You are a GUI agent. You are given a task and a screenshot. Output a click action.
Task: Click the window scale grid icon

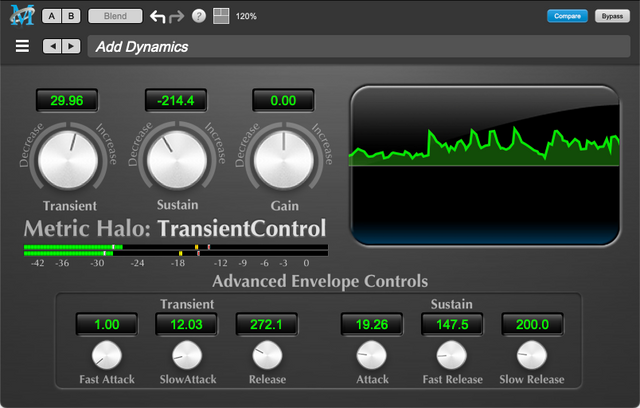(220, 17)
